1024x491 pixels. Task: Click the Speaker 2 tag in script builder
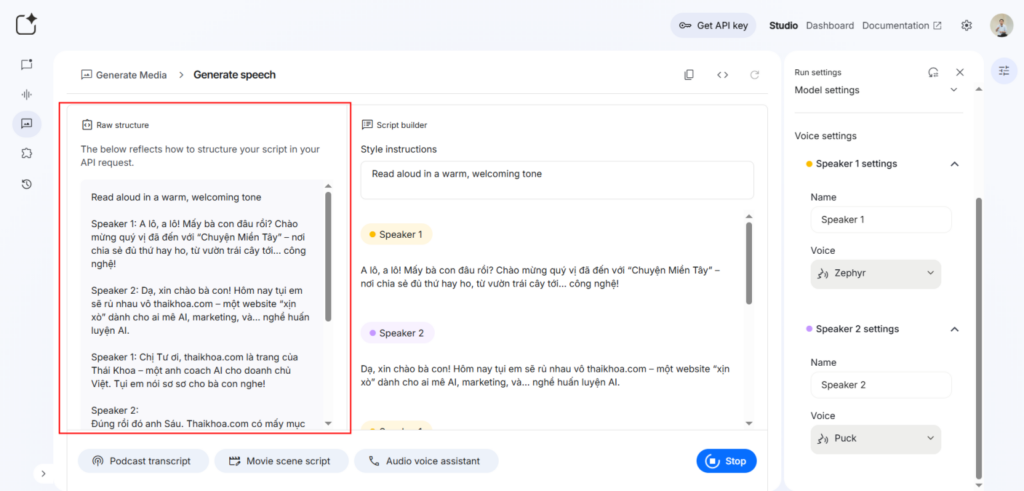click(397, 333)
